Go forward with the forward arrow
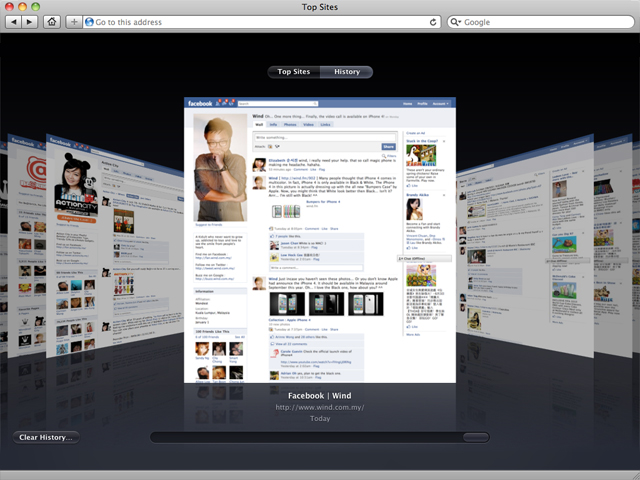 [30, 22]
